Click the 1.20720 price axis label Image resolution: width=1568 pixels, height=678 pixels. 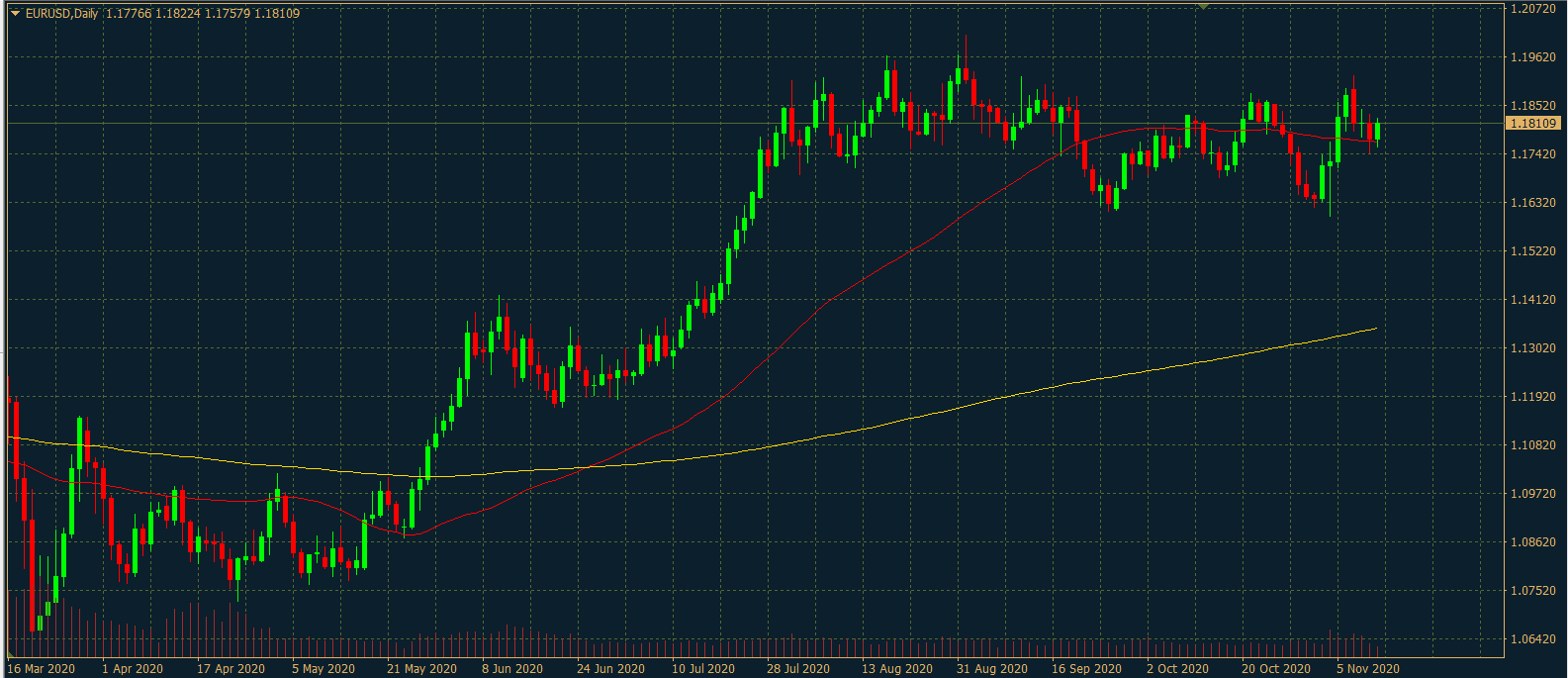pos(1533,9)
